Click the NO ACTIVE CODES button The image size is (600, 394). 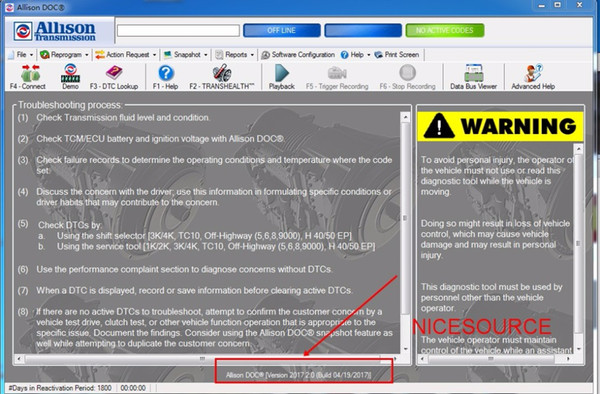(445, 30)
